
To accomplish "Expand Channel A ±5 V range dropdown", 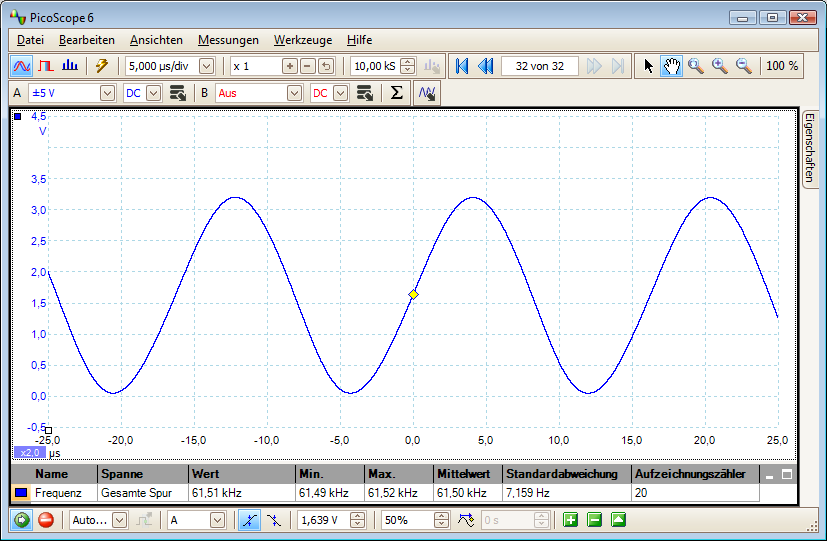I will pos(108,93).
